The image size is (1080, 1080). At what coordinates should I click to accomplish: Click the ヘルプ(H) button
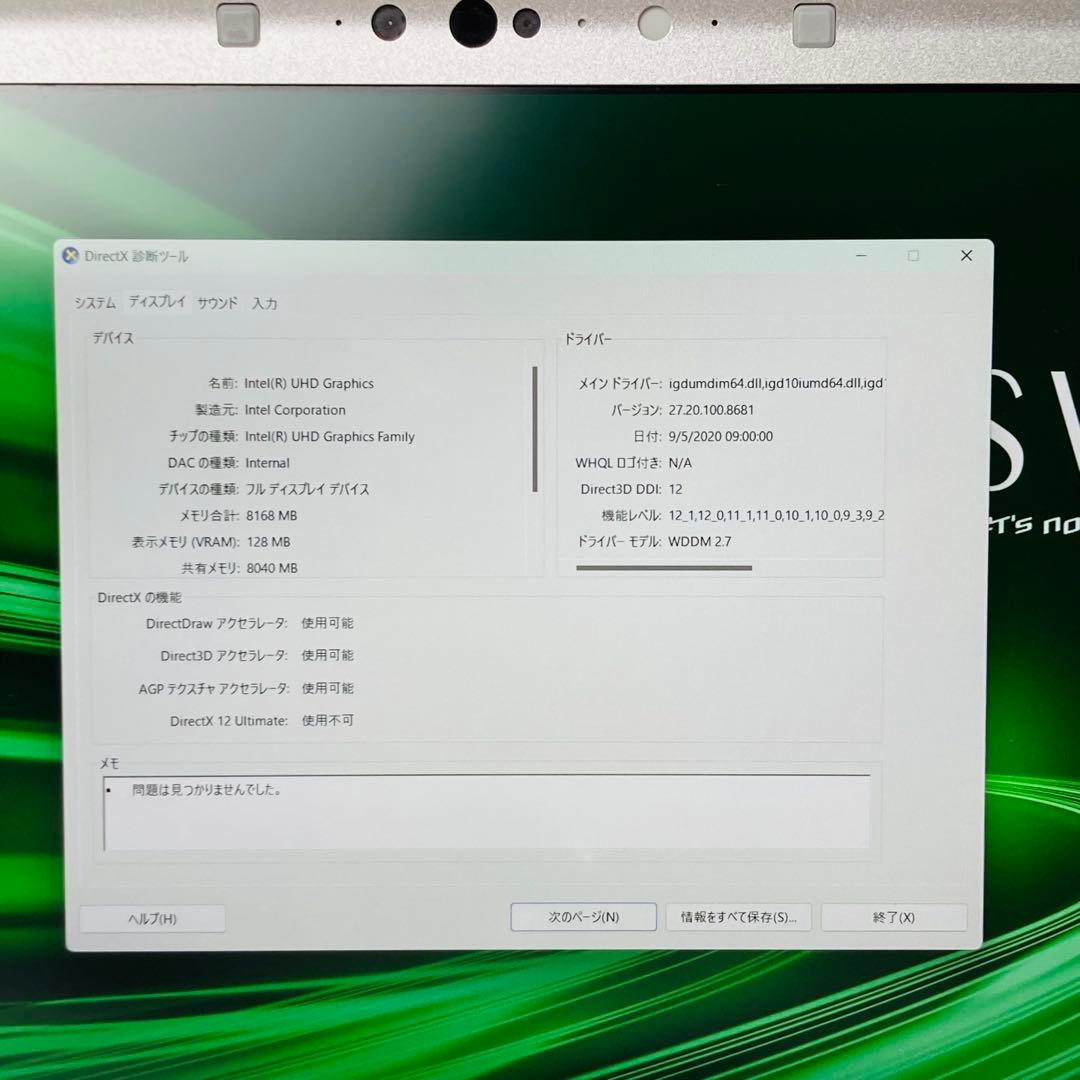click(x=152, y=917)
